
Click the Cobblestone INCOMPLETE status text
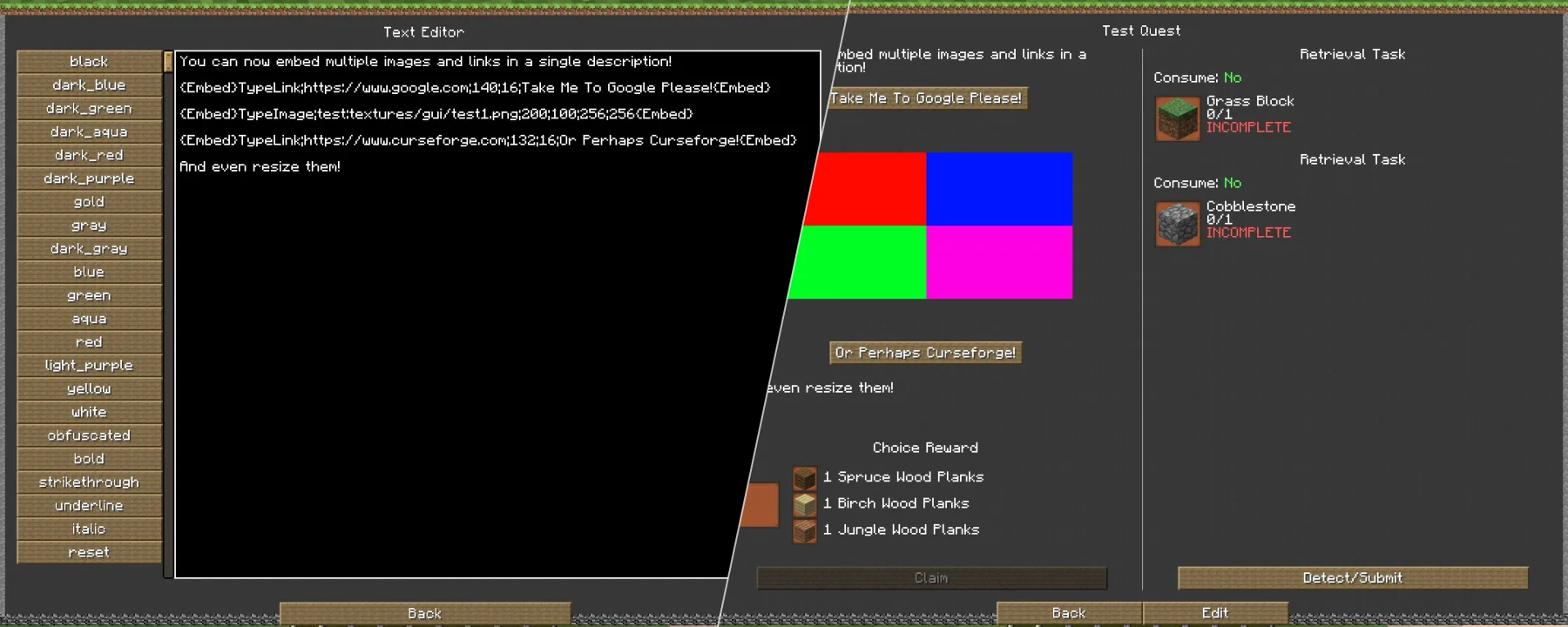coord(1248,233)
